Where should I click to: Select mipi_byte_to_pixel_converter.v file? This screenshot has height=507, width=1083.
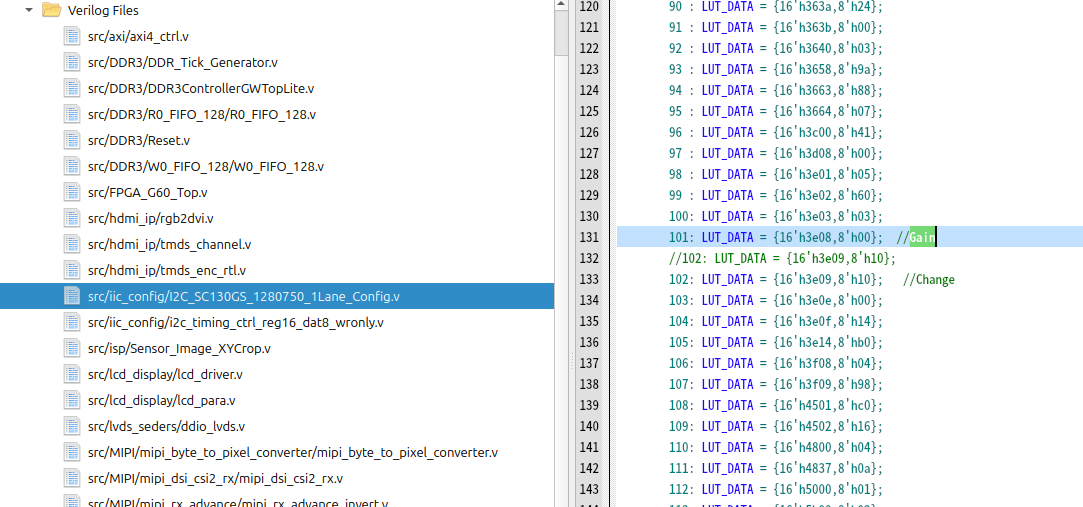[x=293, y=452]
